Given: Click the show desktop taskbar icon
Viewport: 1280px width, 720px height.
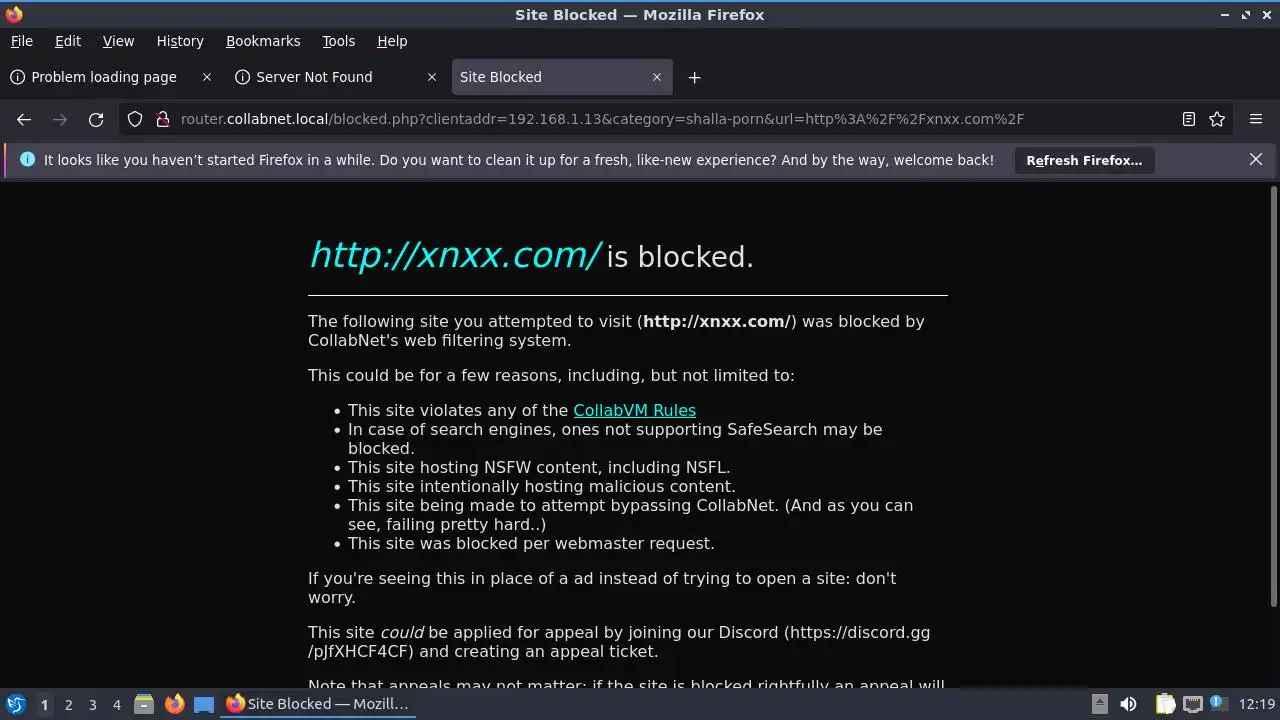Looking at the screenshot, I should click(204, 704).
